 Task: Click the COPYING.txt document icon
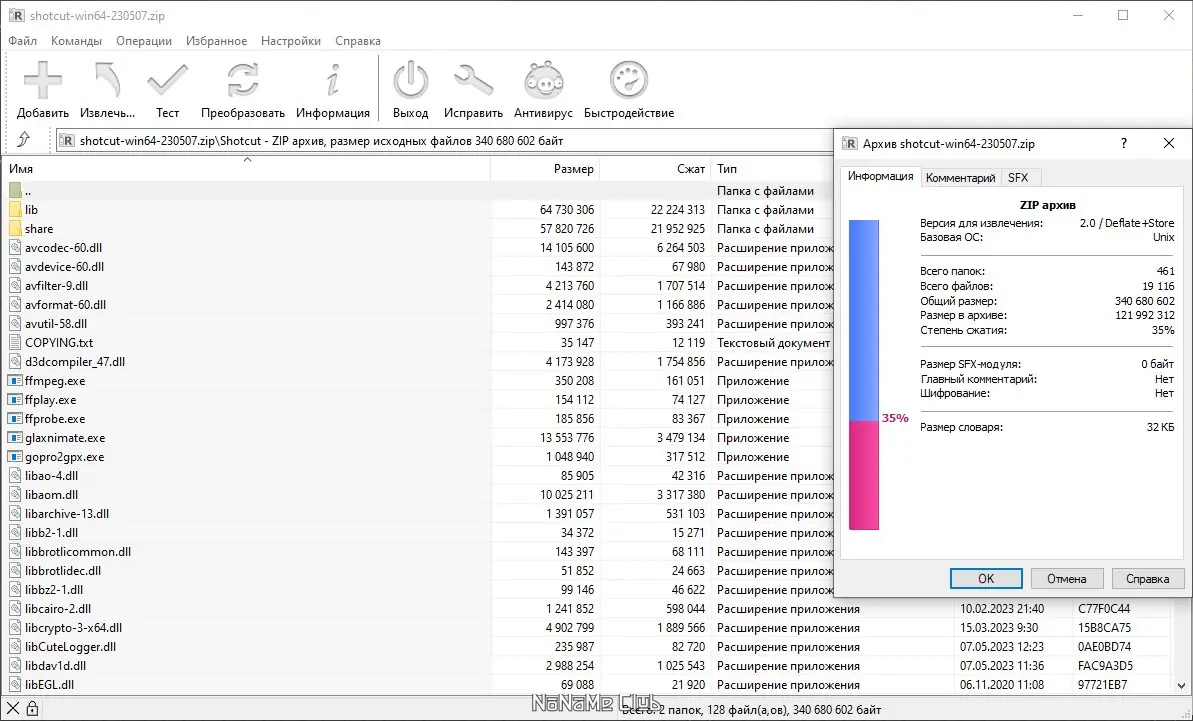(15, 343)
